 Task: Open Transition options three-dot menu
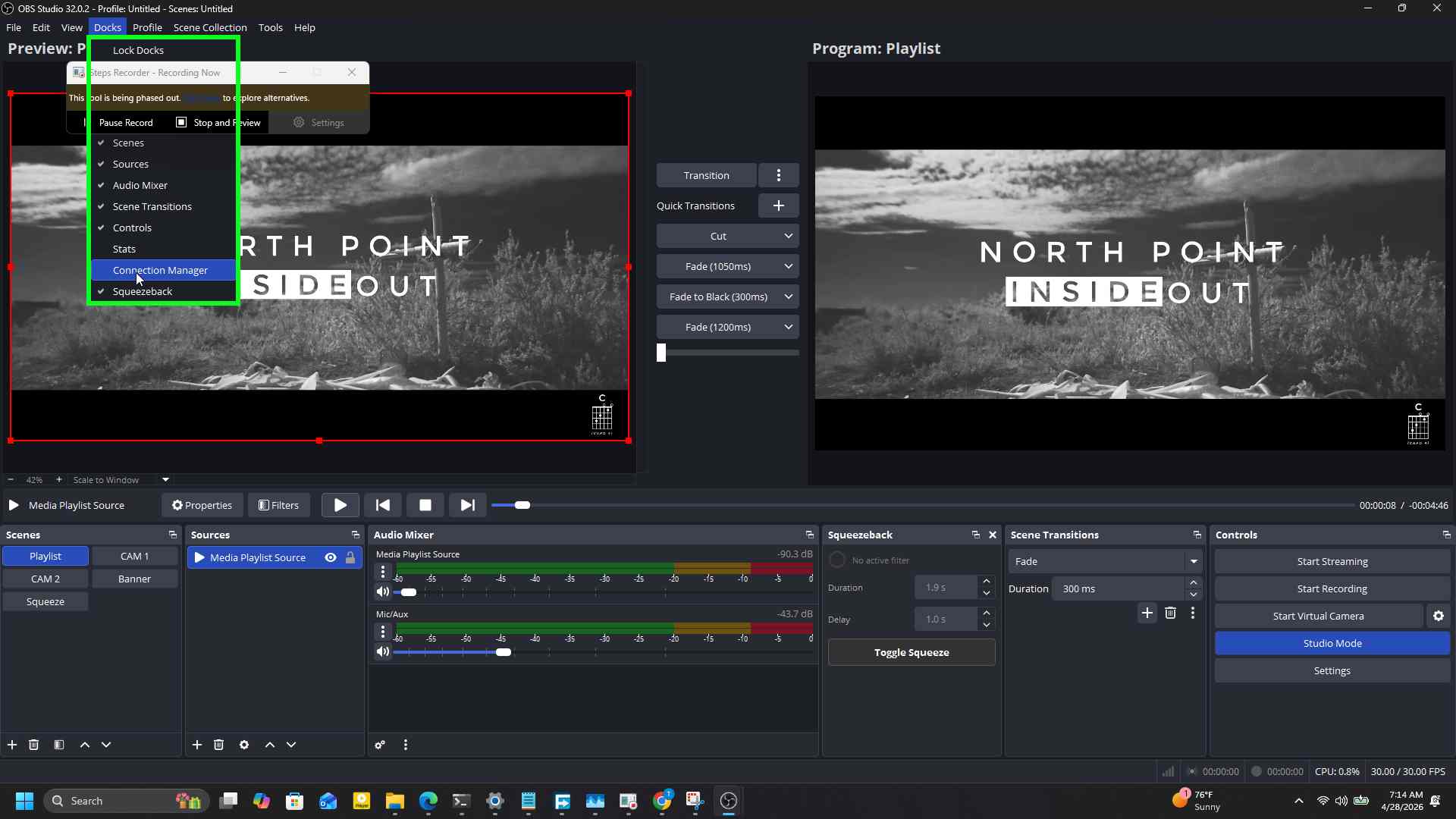point(779,175)
